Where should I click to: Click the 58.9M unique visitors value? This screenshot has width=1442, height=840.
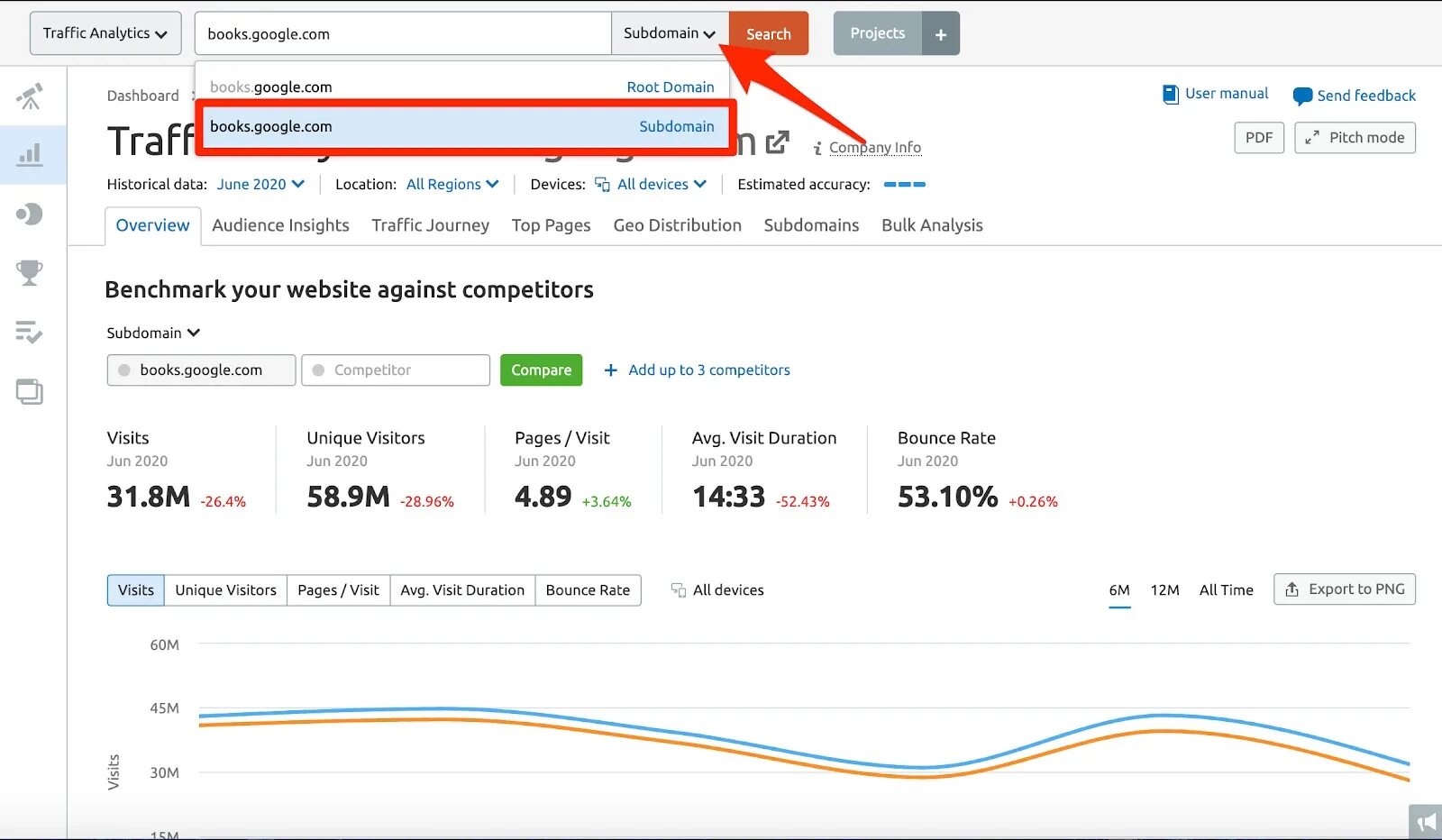pos(349,497)
